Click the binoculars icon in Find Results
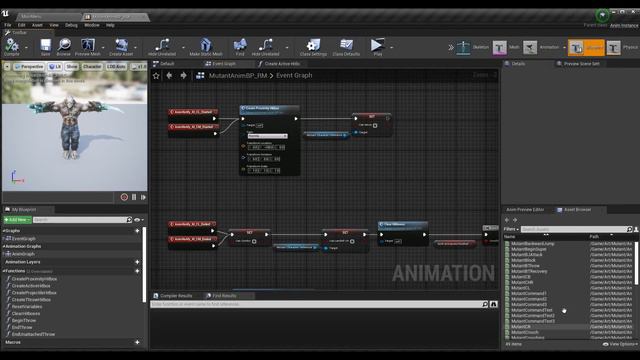The height and width of the screenshot is (360, 640). pyautogui.click(x=493, y=304)
